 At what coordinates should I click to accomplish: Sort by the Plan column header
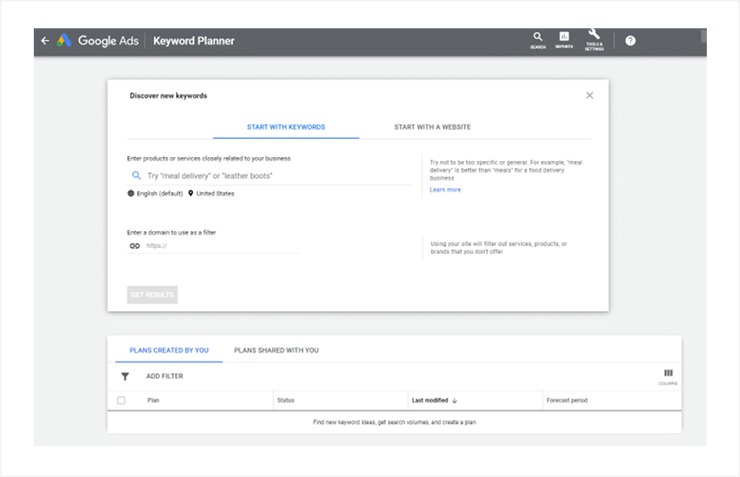[153, 401]
